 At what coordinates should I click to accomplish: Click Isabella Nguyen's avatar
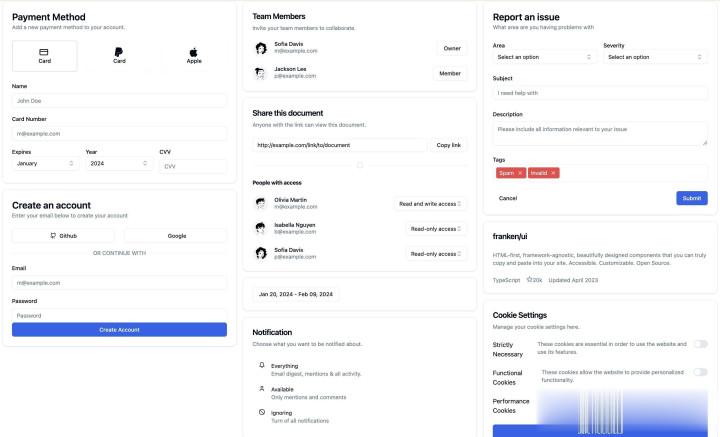tap(261, 228)
